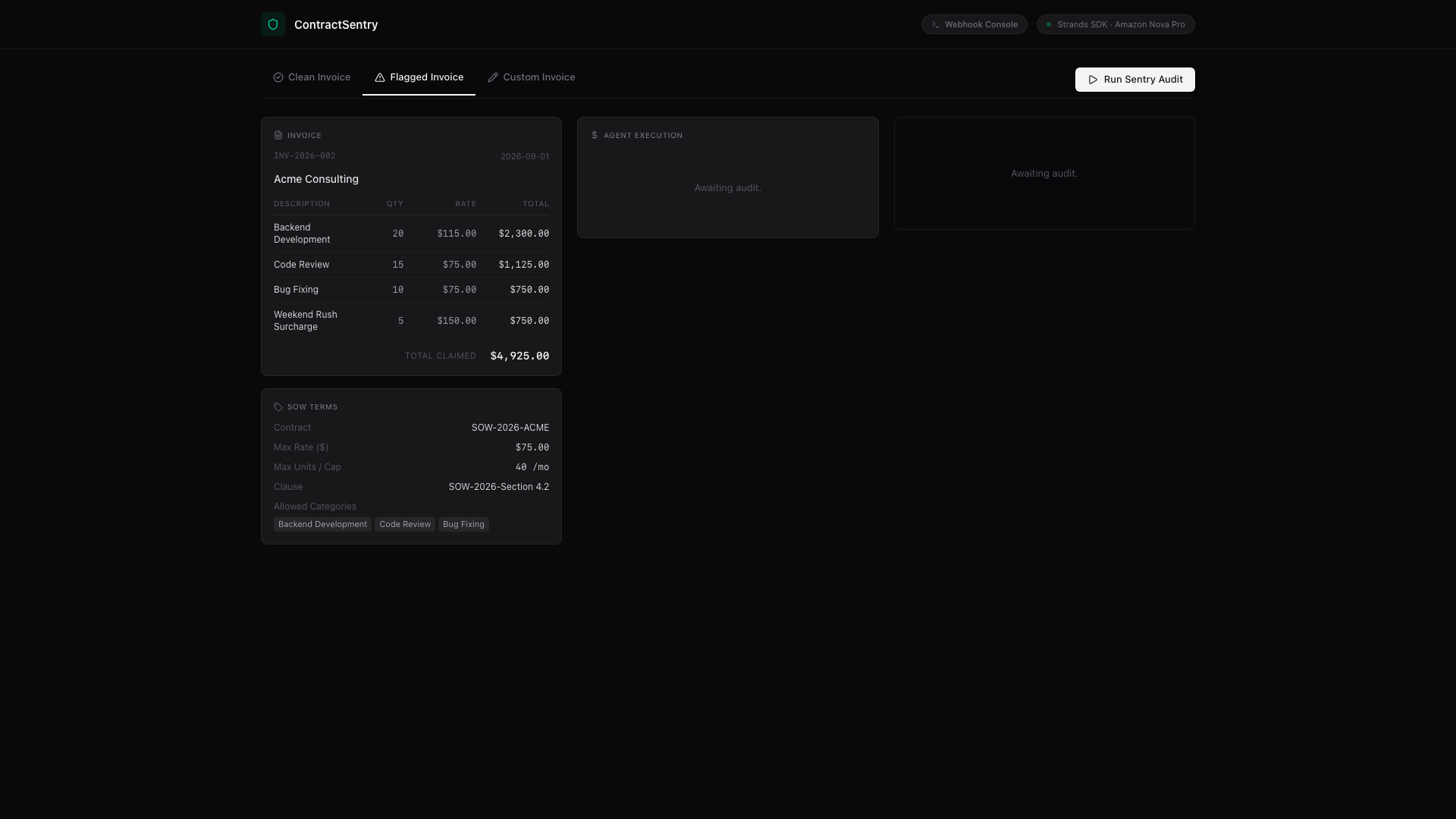1456x819 pixels.
Task: Click the ContractSentry app title
Action: tap(336, 24)
